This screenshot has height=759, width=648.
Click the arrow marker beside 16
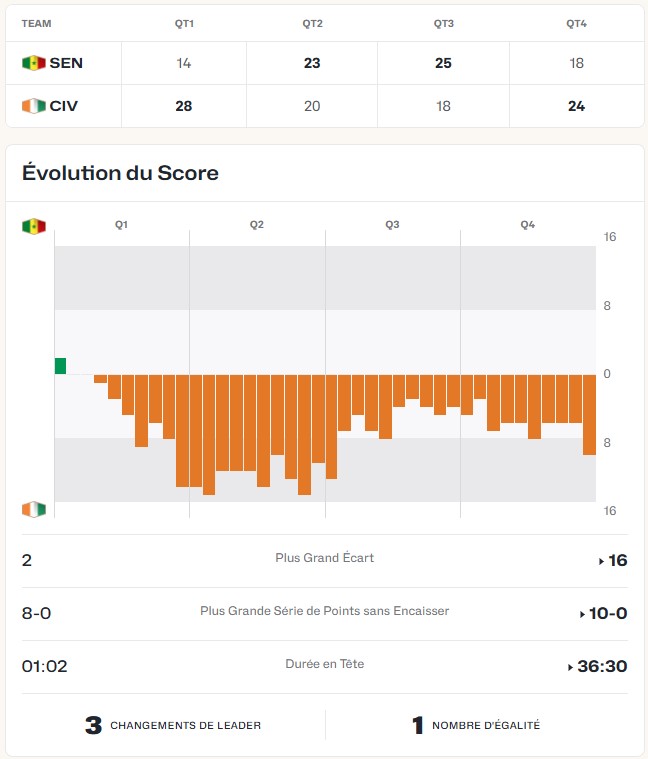pos(601,561)
